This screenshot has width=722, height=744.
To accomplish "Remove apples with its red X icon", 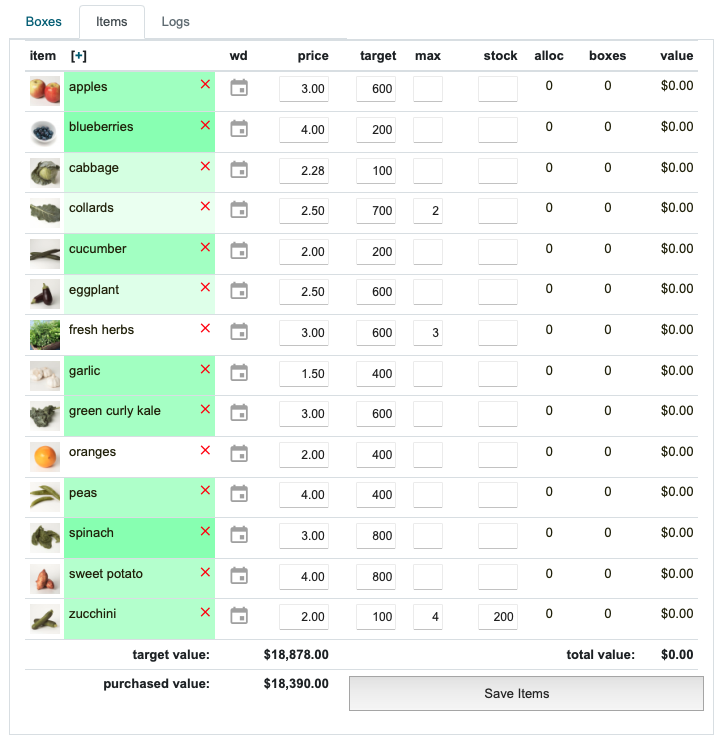I will click(205, 84).
